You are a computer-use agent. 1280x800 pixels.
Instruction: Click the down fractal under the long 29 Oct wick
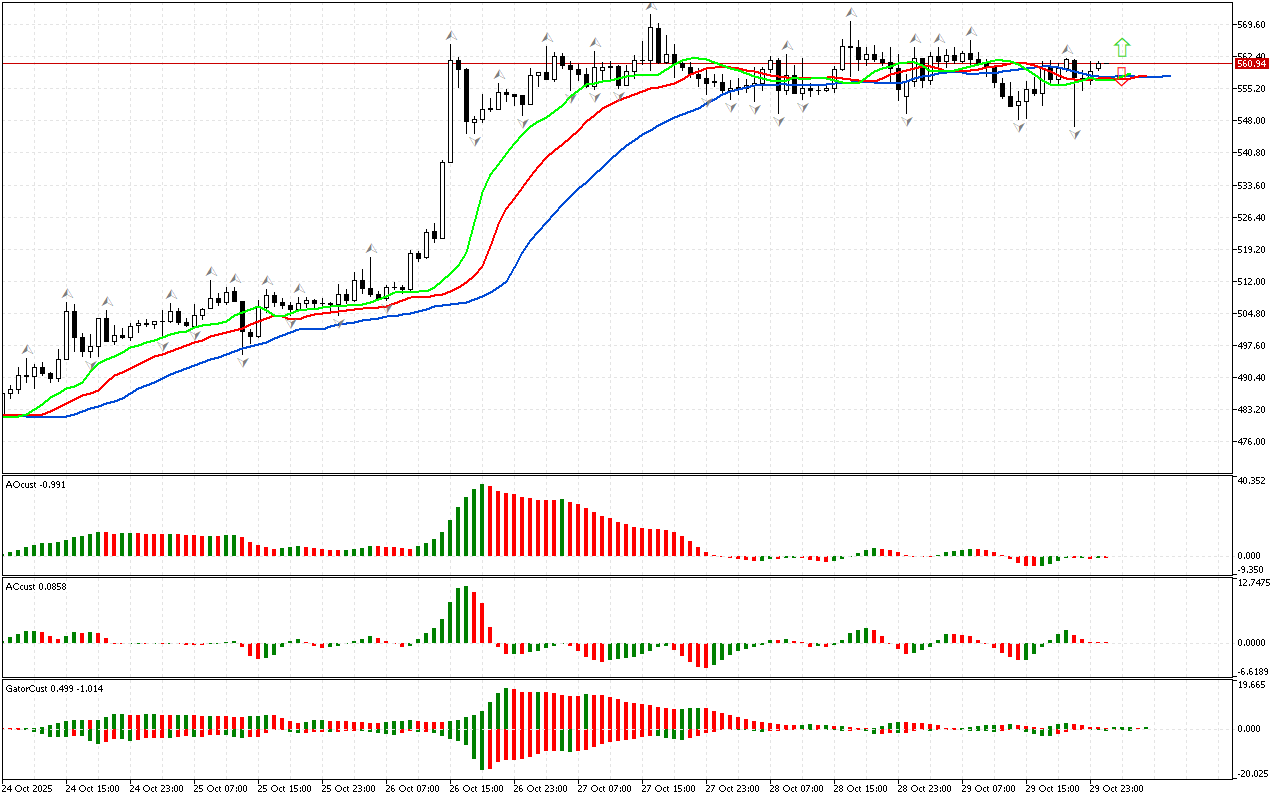pos(1075,133)
